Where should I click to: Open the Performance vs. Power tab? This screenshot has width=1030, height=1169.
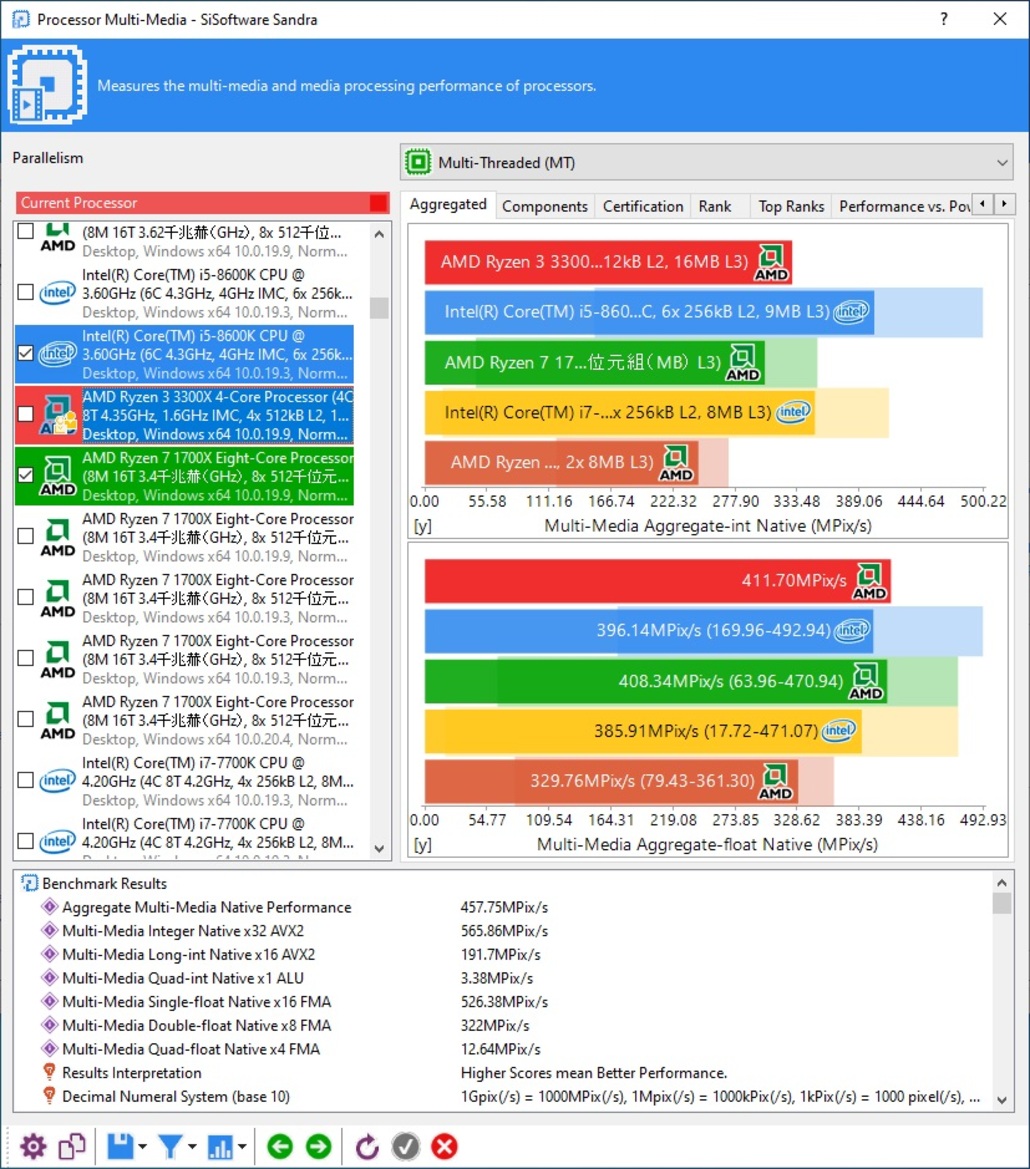(903, 207)
